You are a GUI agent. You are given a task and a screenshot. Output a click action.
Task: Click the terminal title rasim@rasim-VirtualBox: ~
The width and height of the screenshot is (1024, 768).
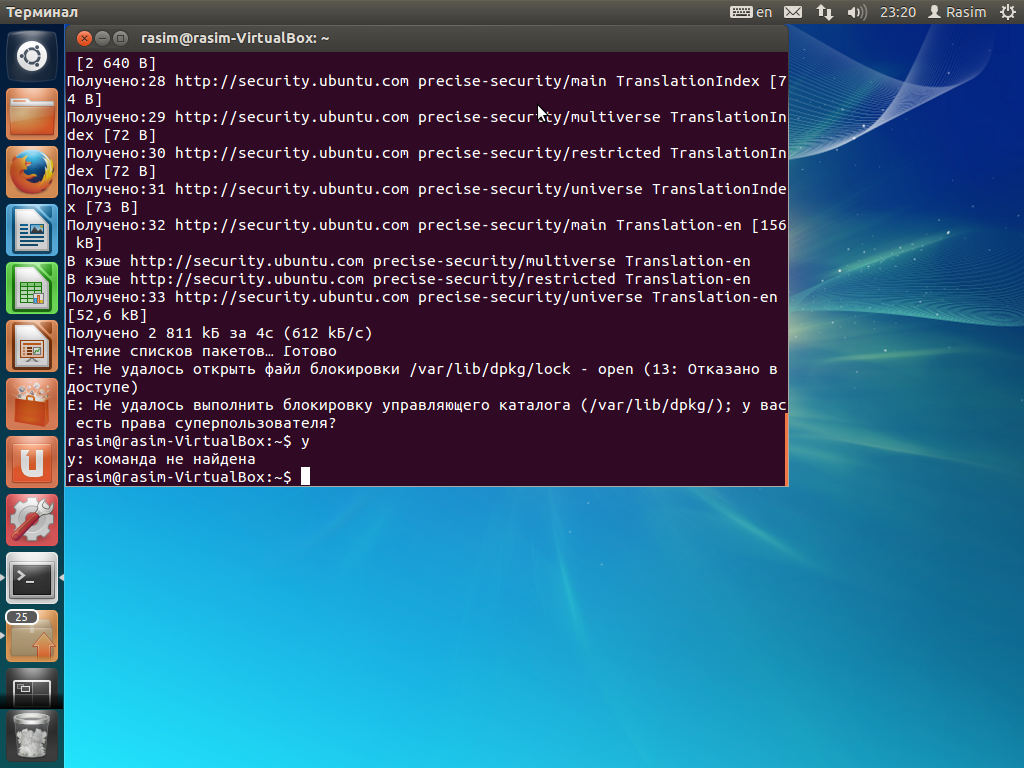pos(235,39)
